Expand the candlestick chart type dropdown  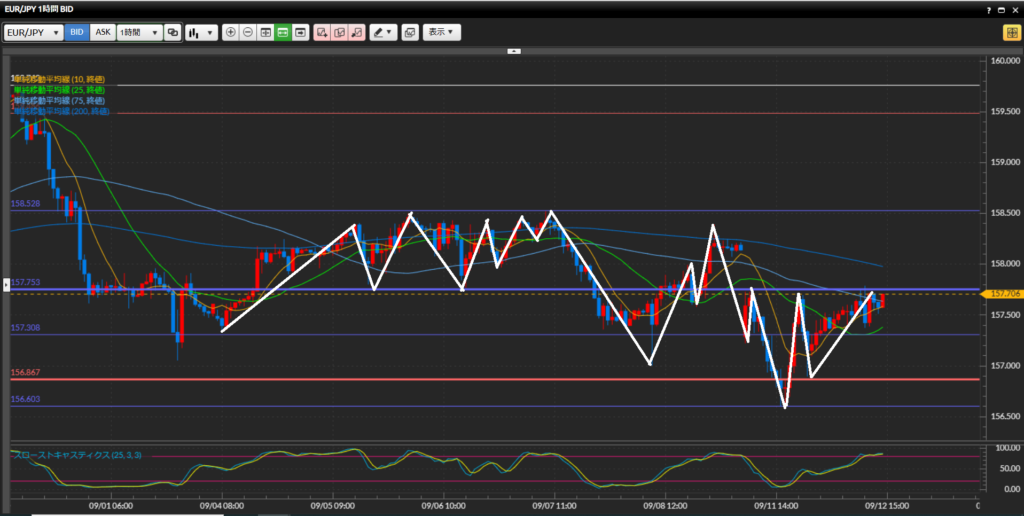(202, 32)
